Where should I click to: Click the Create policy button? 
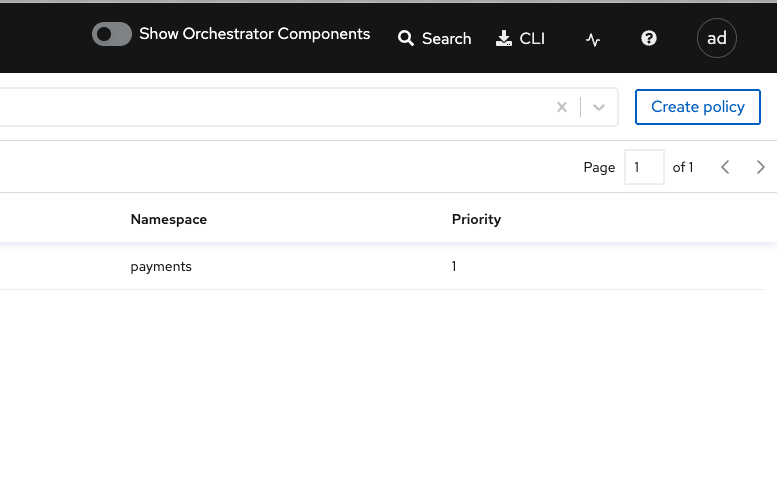[x=698, y=107]
